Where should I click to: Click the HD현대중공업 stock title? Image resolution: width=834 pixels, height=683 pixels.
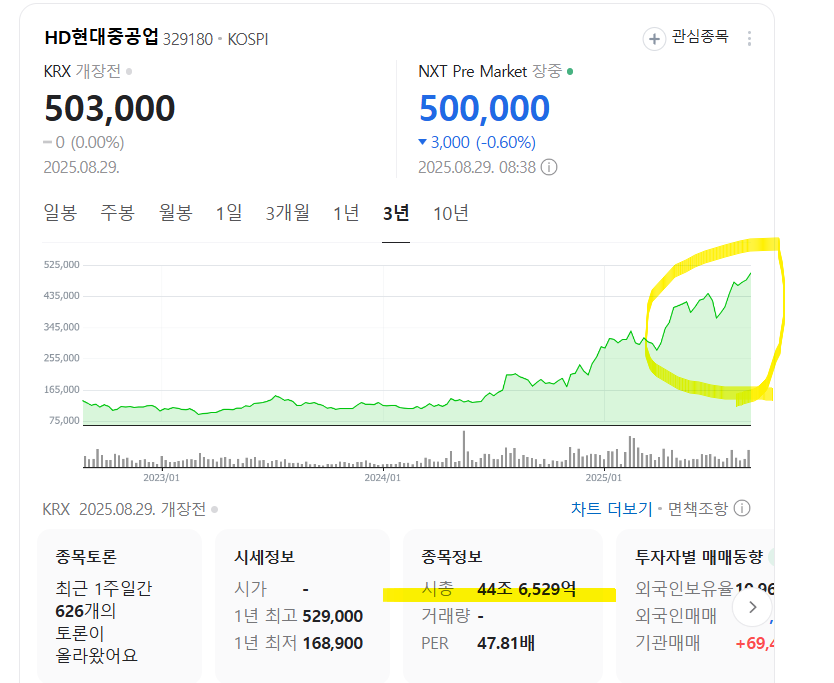(x=102, y=37)
